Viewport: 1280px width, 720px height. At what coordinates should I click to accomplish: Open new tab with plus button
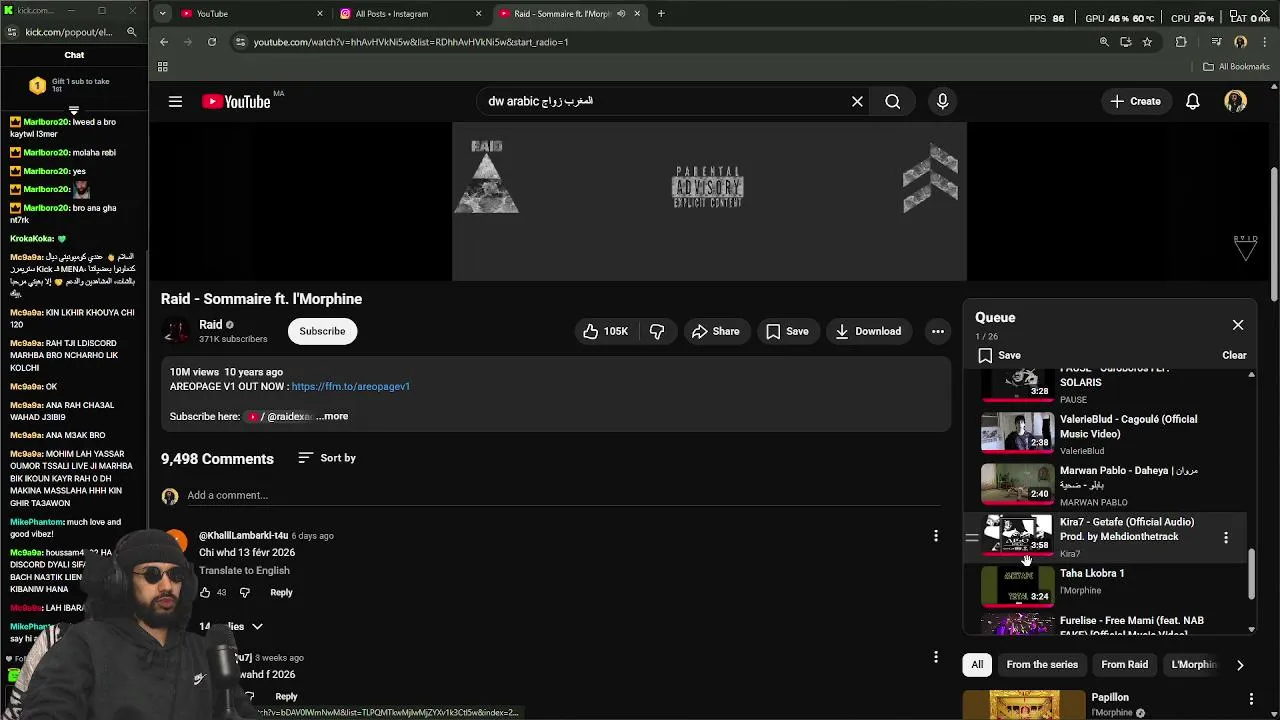pos(661,14)
